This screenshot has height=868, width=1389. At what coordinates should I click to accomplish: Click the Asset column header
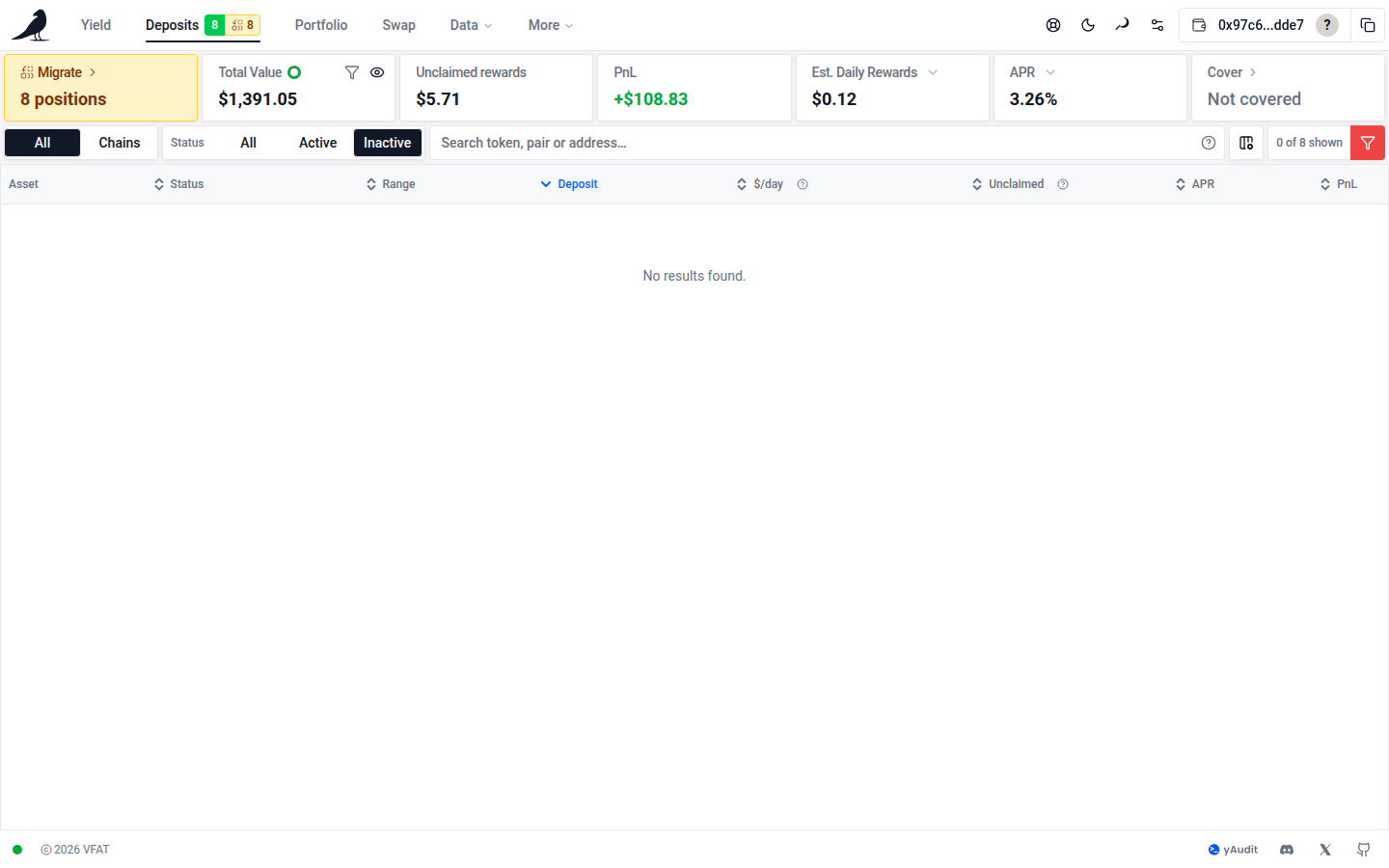[x=24, y=184]
